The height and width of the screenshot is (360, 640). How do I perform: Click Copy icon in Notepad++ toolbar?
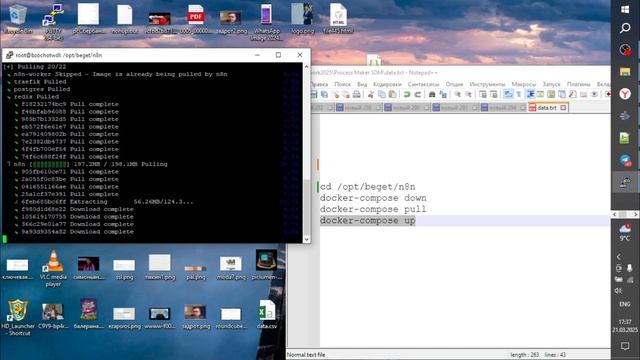coord(382,94)
